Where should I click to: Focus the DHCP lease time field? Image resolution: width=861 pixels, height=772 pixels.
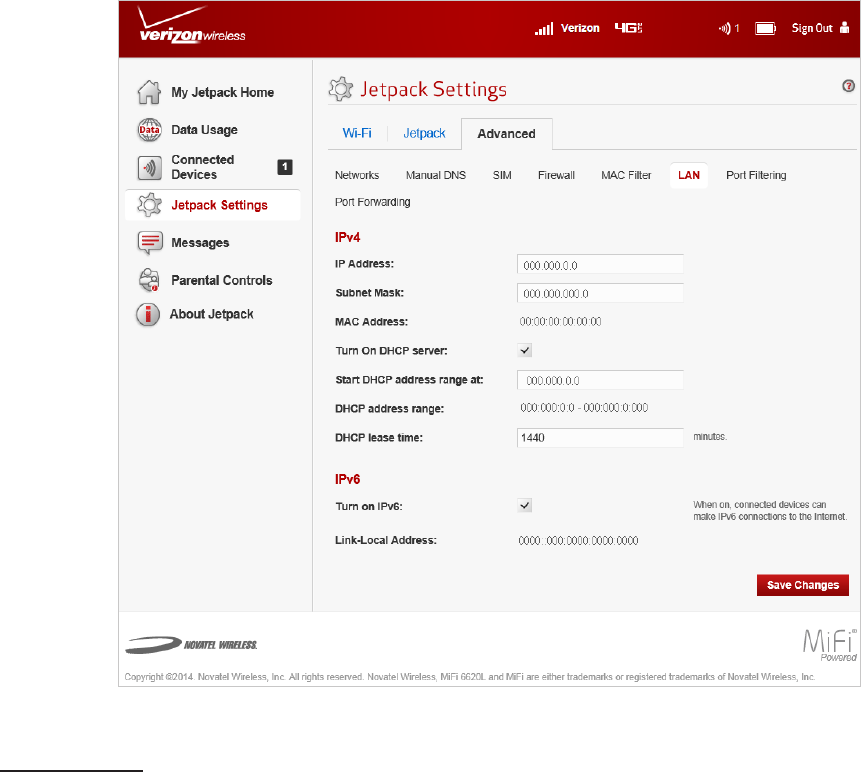(x=600, y=438)
